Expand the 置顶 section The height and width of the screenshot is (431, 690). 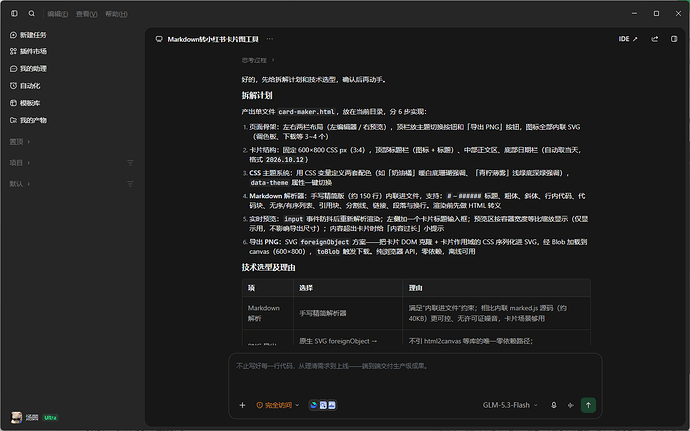coord(20,142)
